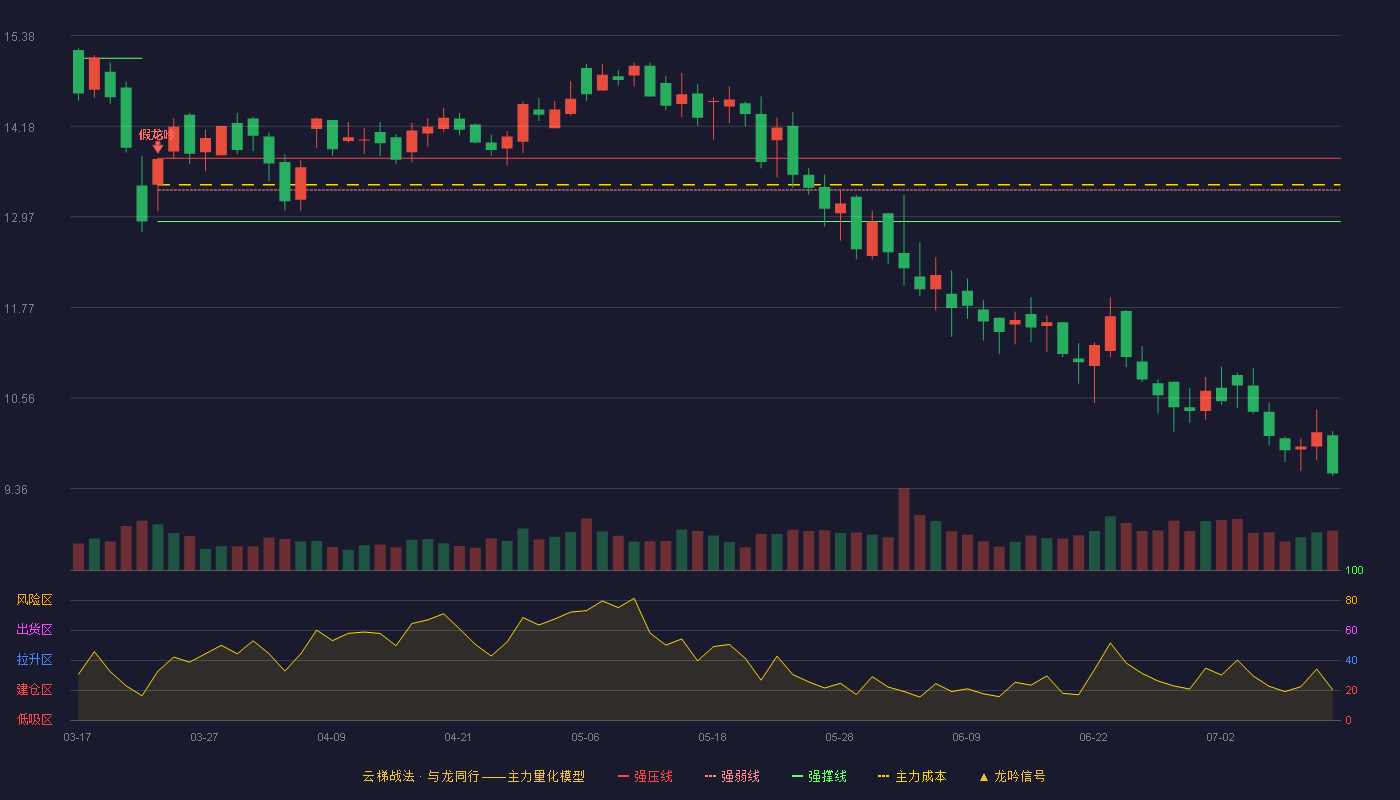Click the tallest red volume bar

click(x=904, y=529)
